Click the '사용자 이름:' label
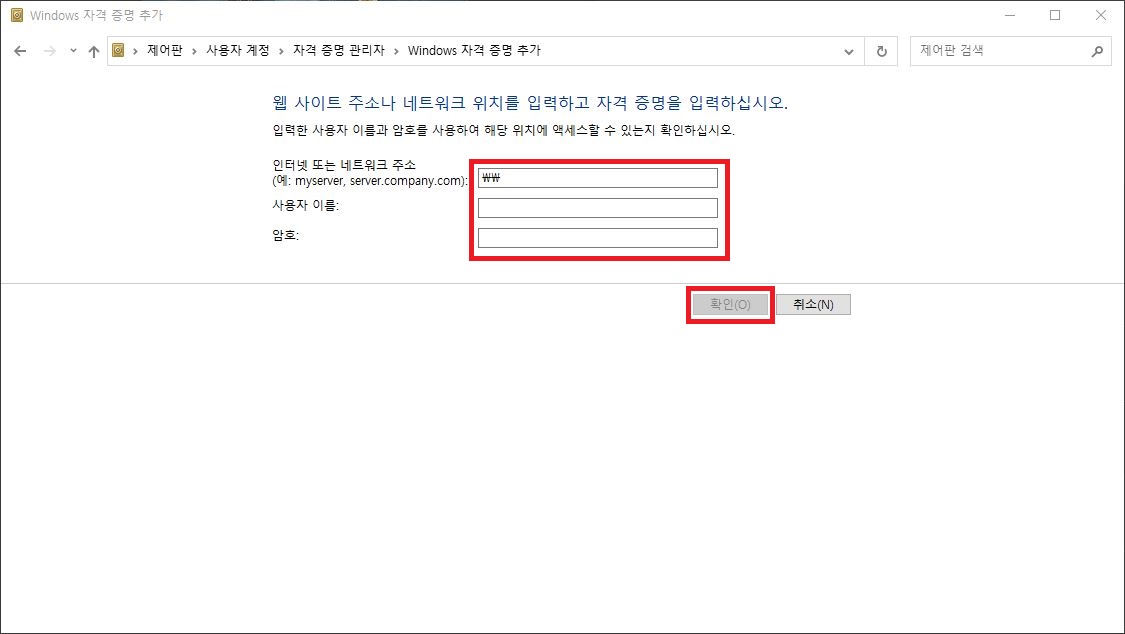 point(306,205)
